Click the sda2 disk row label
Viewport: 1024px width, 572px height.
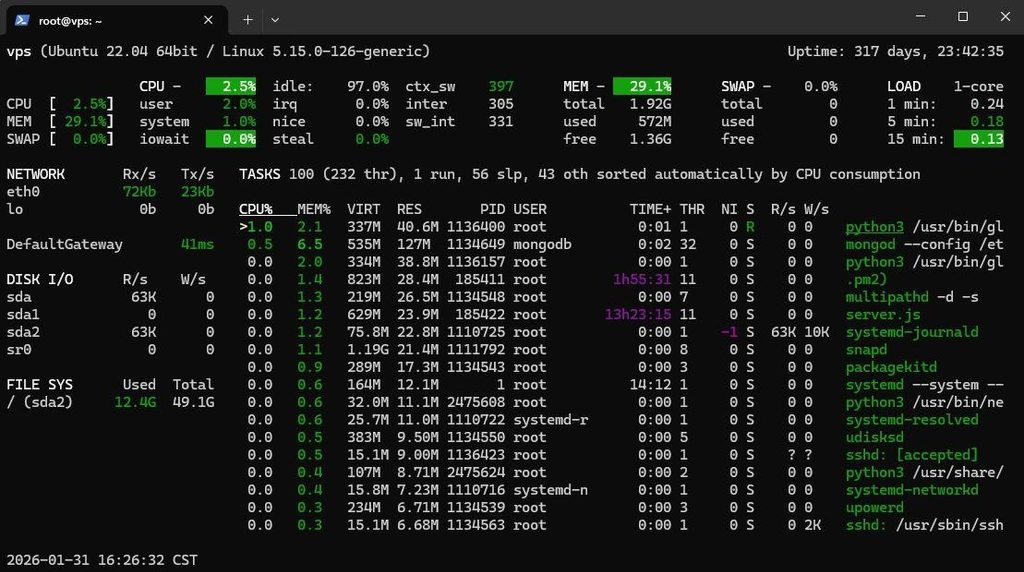[23, 332]
